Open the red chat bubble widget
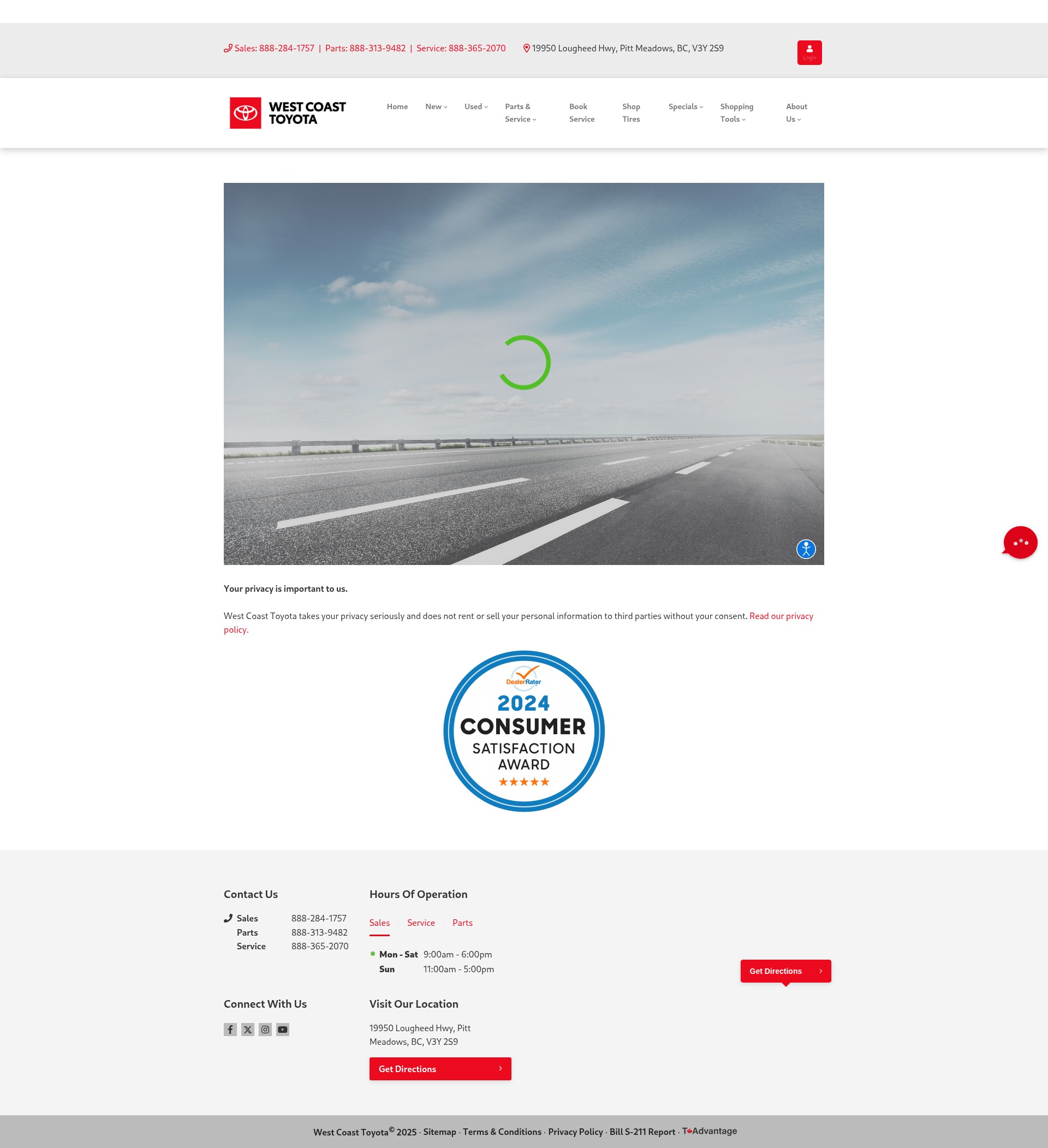 pos(1020,542)
